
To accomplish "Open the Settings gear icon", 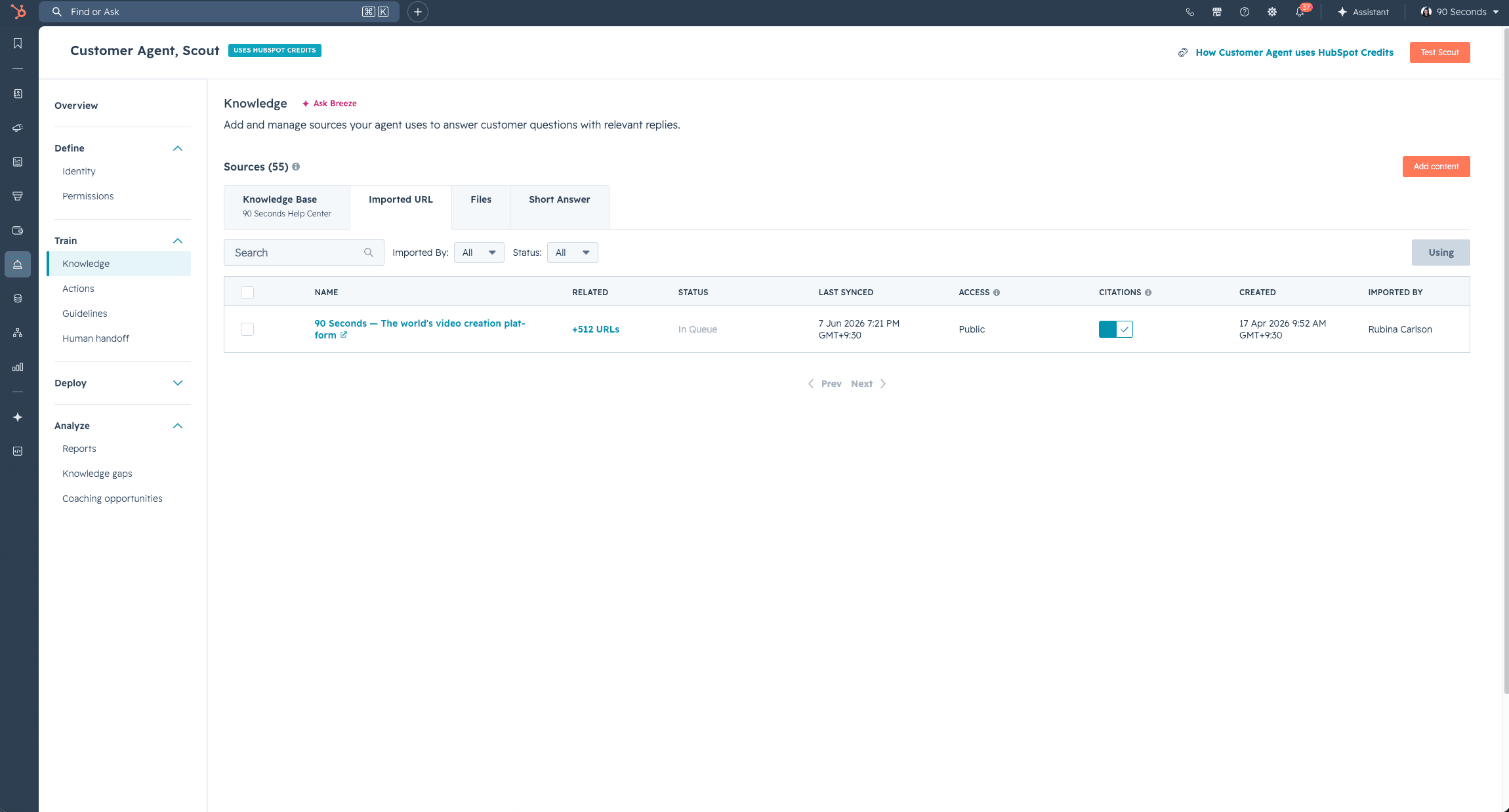I will [1272, 12].
